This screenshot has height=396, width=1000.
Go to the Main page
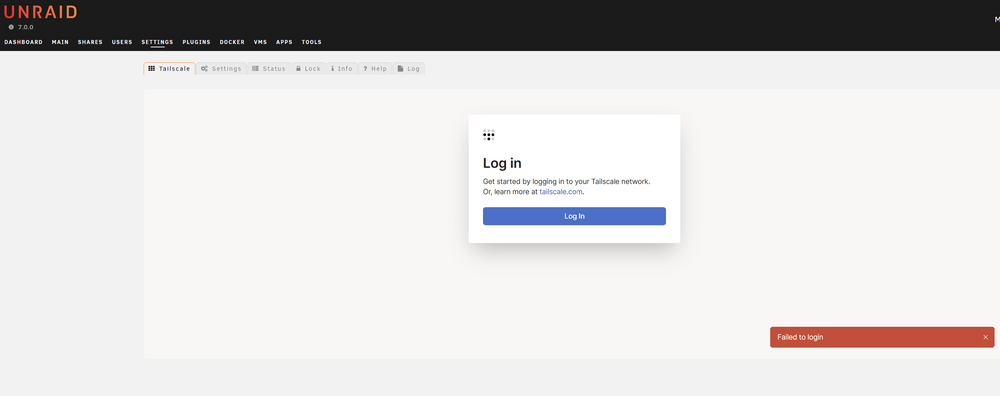(x=60, y=42)
